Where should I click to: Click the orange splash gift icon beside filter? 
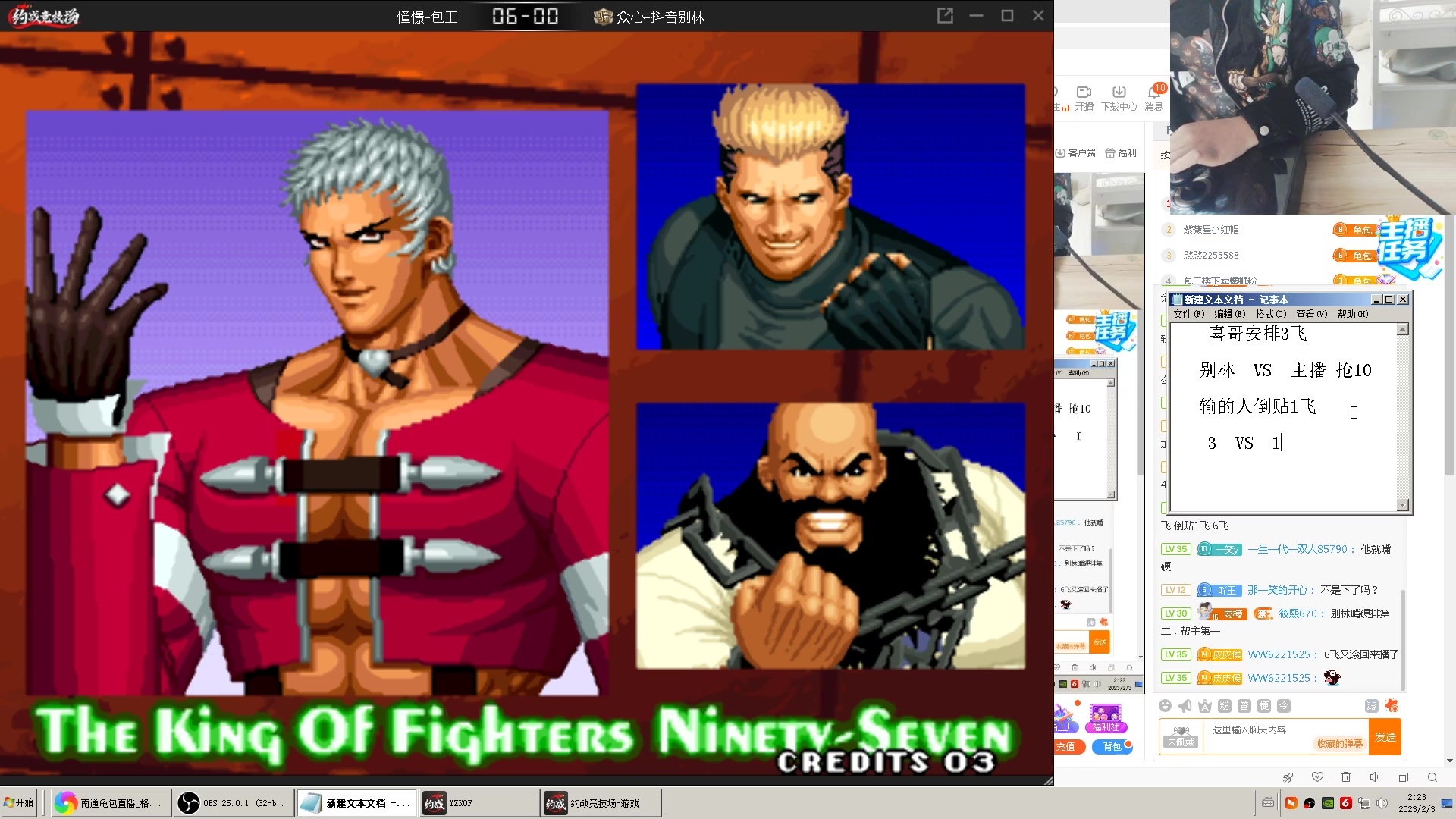[x=1392, y=706]
